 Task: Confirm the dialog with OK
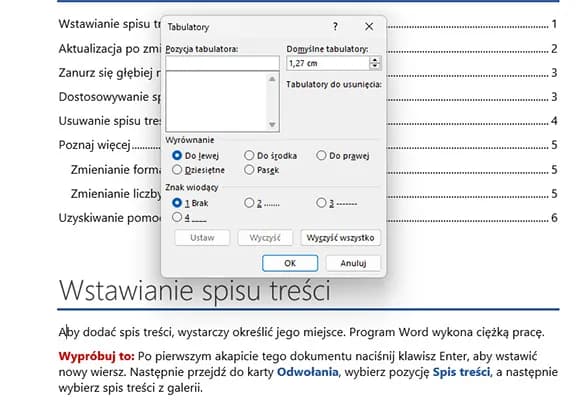(x=290, y=263)
